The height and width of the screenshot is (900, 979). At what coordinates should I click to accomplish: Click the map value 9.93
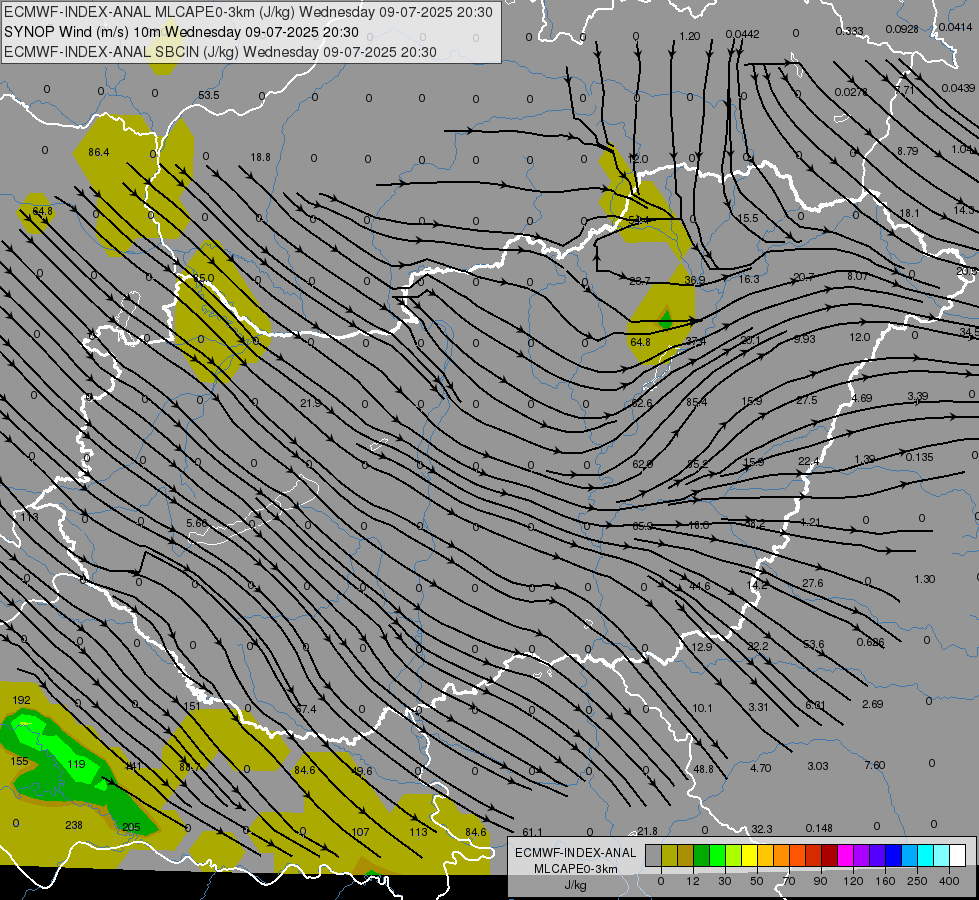pos(804,339)
